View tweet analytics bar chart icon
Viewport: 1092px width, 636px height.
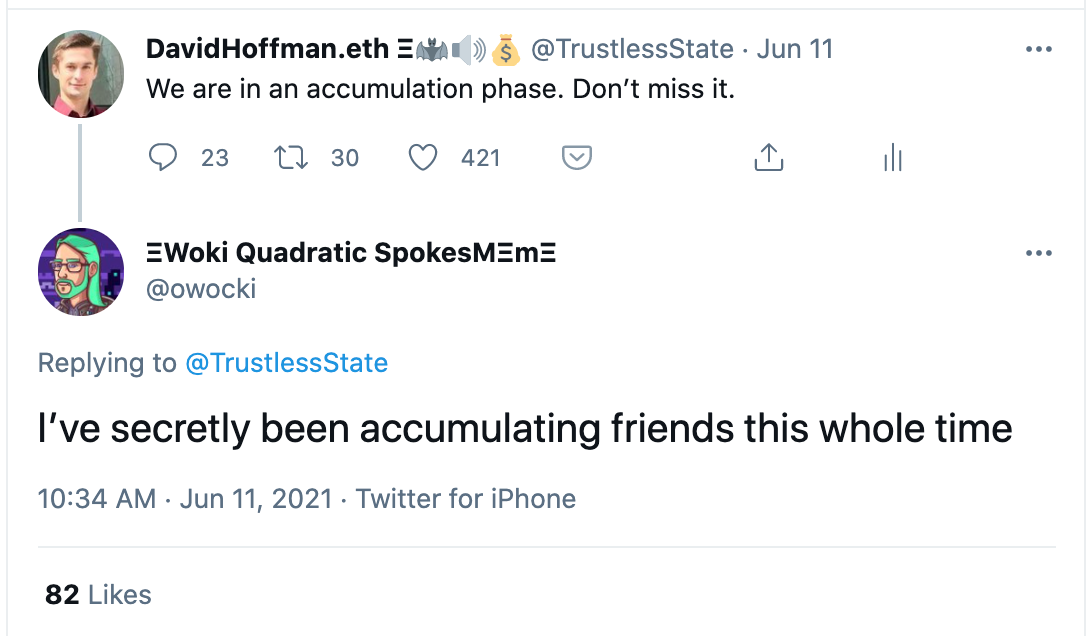[x=893, y=157]
